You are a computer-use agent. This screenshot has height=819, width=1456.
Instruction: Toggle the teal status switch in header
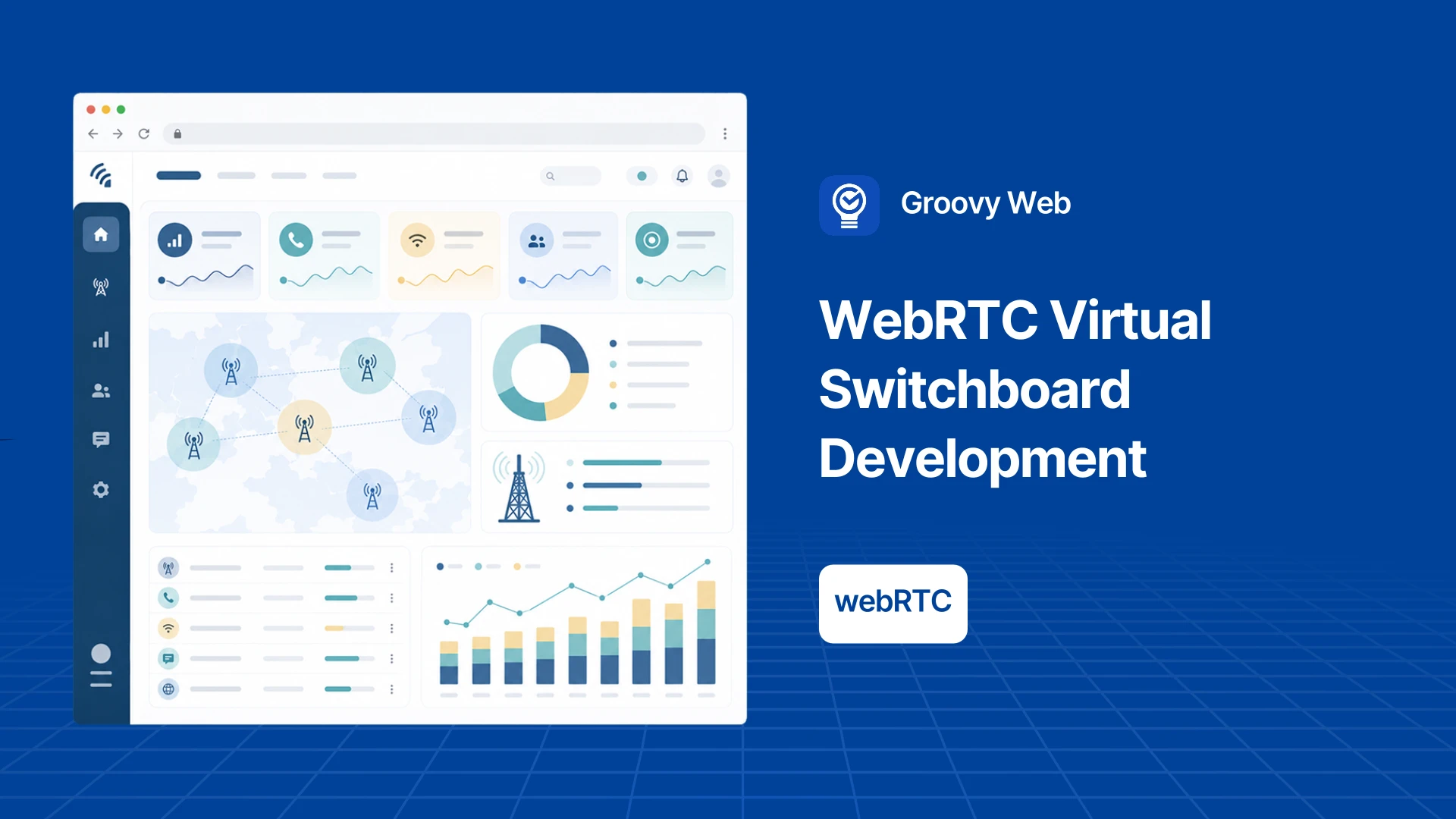(x=642, y=176)
